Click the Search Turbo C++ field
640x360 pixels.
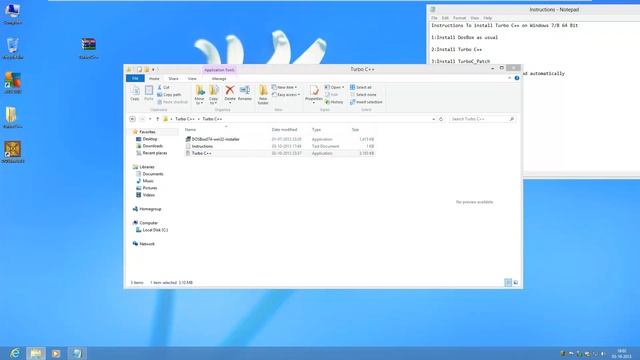(x=482, y=119)
